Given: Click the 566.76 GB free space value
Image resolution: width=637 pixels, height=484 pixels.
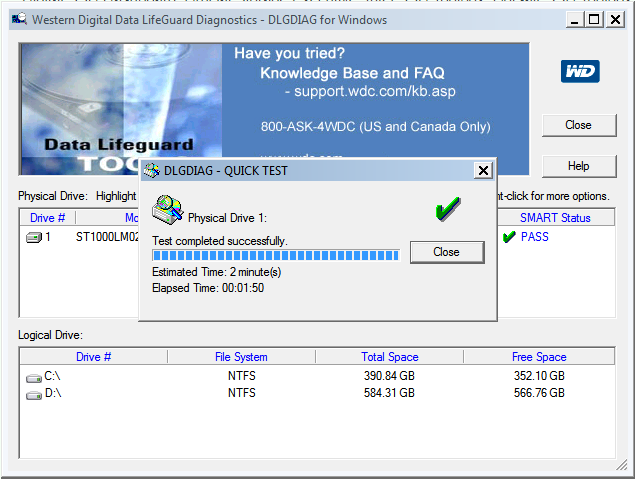Looking at the screenshot, I should [539, 393].
